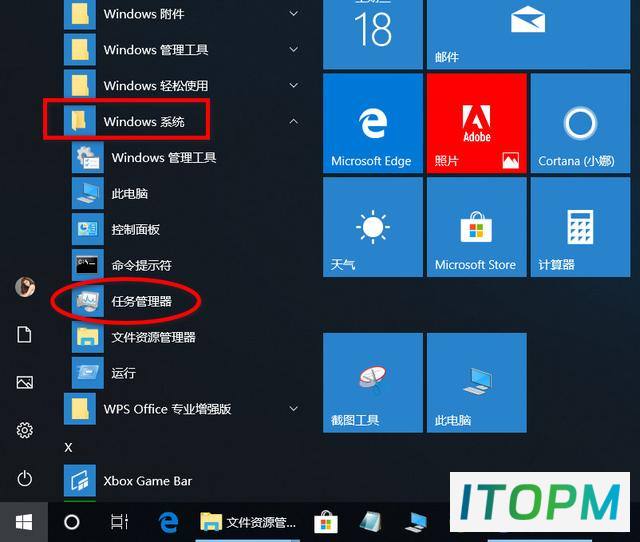Viewport: 640px width, 542px height.
Task: Open the Control Panel (控制面板) icon
Action: pos(88,229)
